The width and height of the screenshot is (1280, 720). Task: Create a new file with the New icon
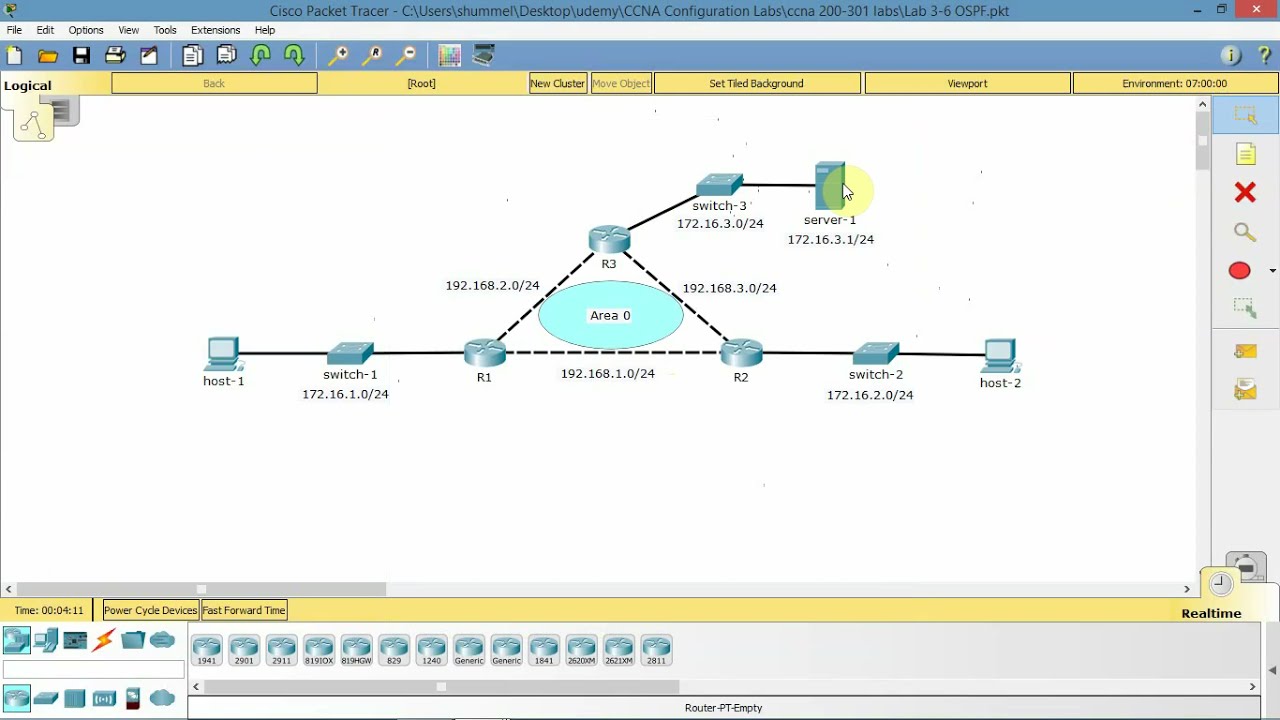(14, 56)
